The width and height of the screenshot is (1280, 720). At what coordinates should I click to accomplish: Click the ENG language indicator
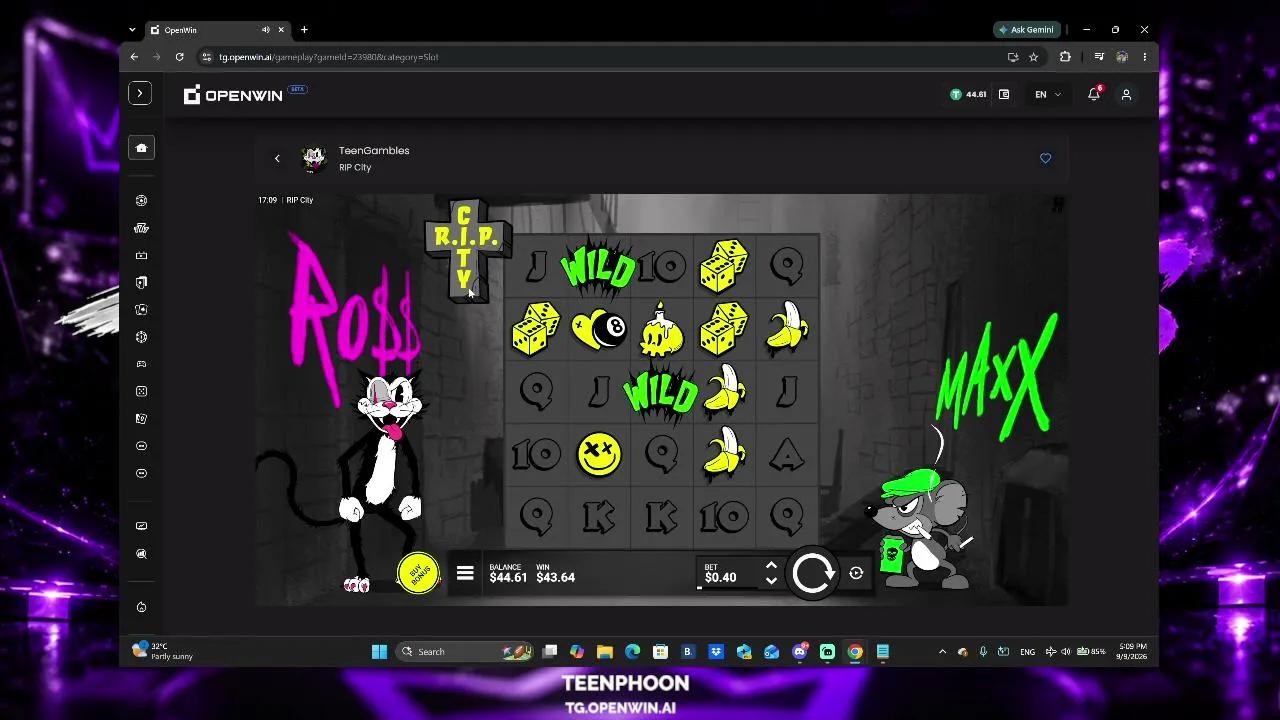point(1027,651)
